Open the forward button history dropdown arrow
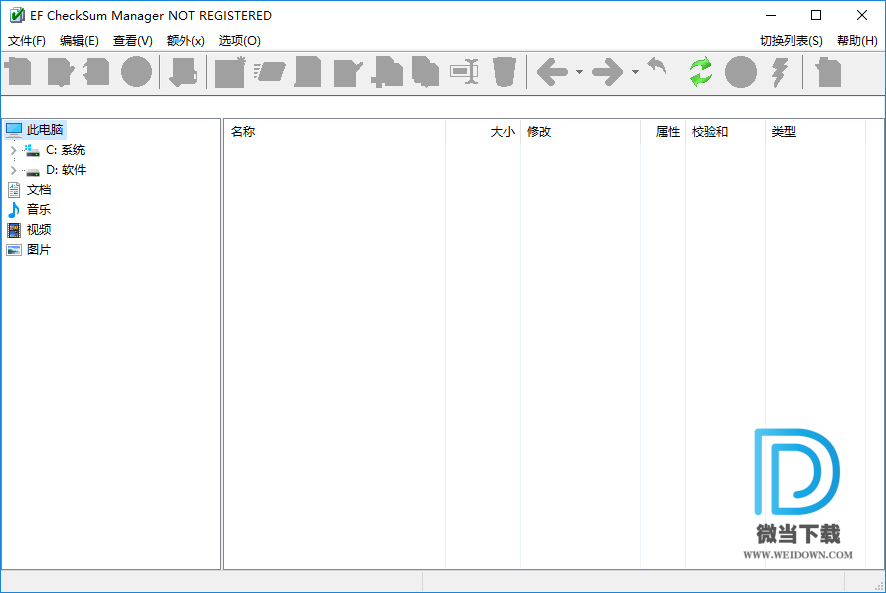Viewport: 886px width, 593px height. coord(635,72)
